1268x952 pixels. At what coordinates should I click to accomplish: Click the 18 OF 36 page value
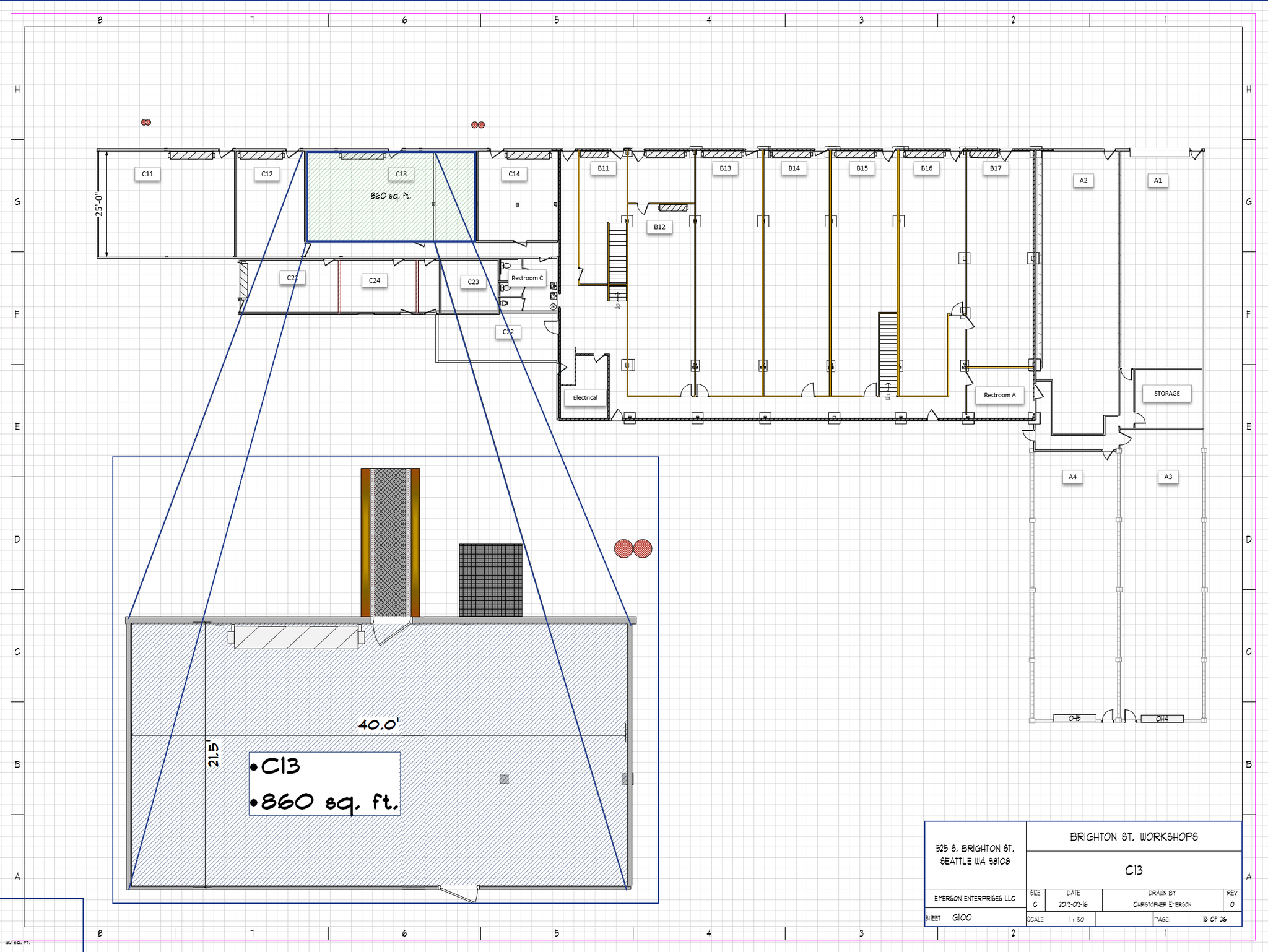(1214, 919)
